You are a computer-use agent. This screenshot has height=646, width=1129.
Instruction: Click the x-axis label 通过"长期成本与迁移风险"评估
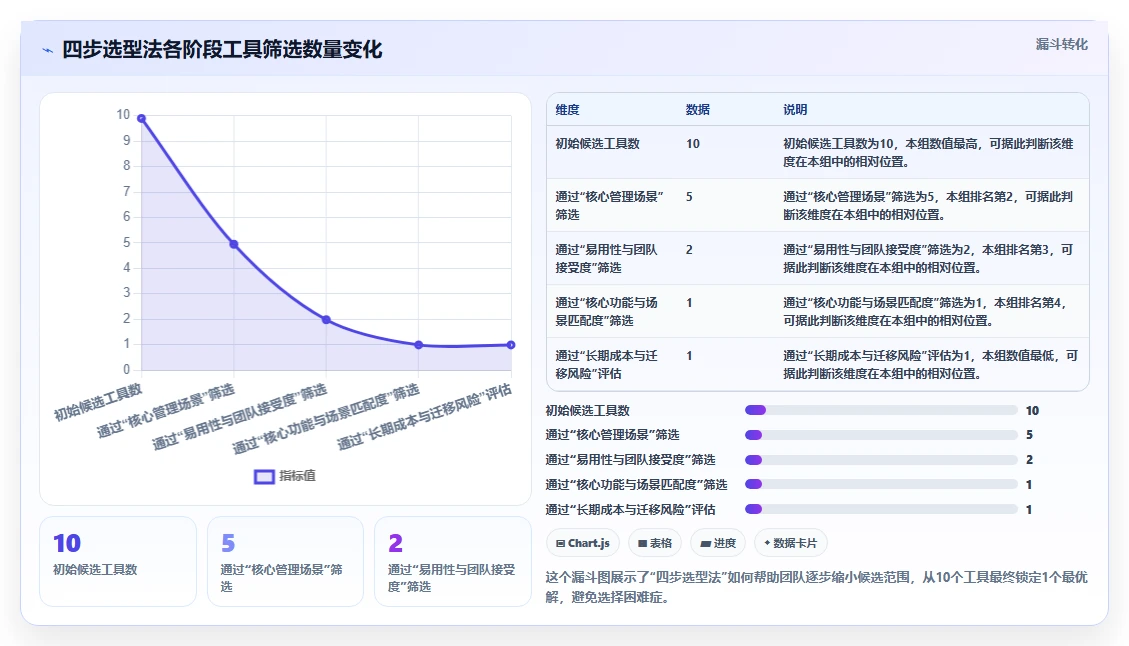point(424,417)
